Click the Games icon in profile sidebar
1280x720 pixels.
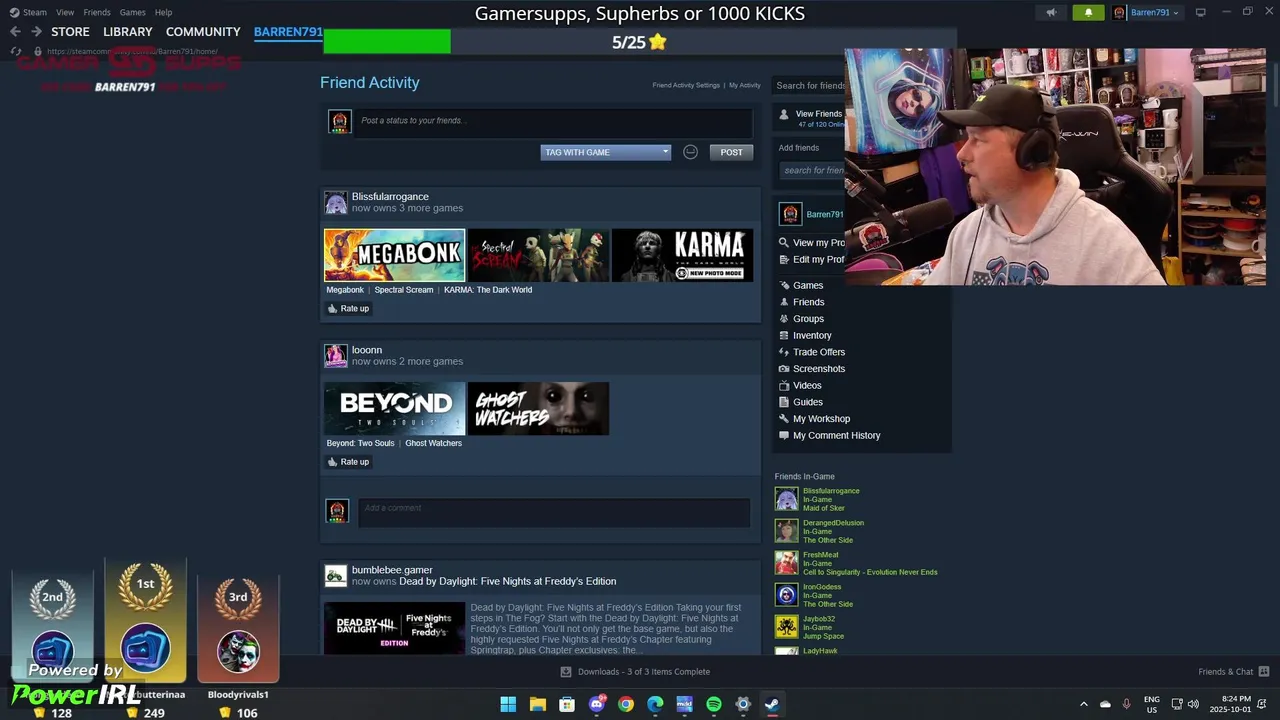(784, 285)
